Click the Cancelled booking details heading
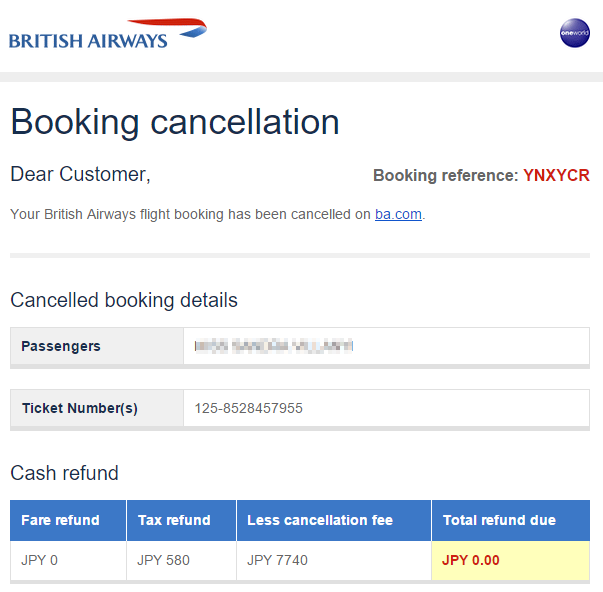This screenshot has width=603, height=592. [124, 300]
